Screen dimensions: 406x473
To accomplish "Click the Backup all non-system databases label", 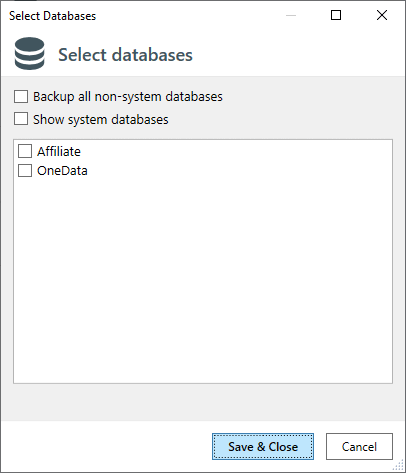I will (x=128, y=97).
